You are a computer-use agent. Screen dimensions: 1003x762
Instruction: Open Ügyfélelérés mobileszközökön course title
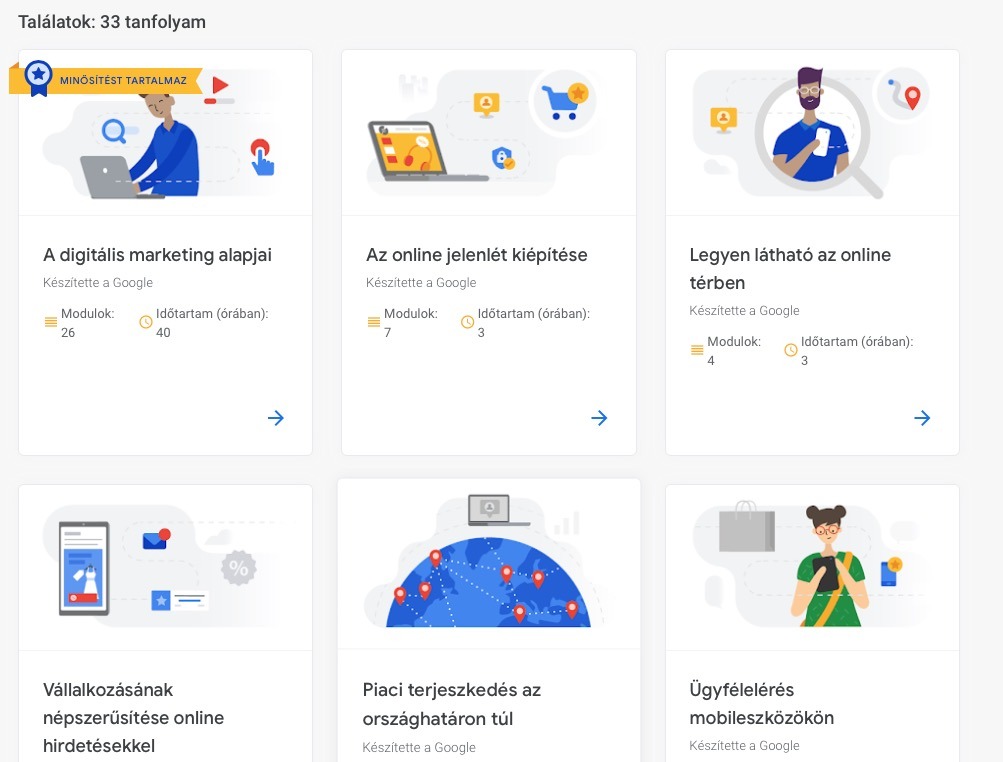[x=761, y=703]
